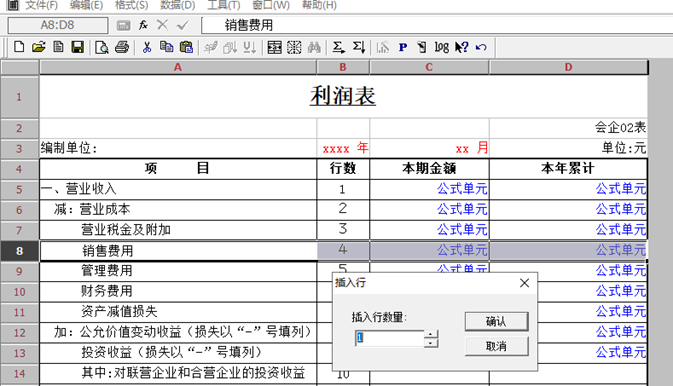The image size is (673, 386).
Task: Click the cell reference box showing A8:D8
Action: coord(58,25)
